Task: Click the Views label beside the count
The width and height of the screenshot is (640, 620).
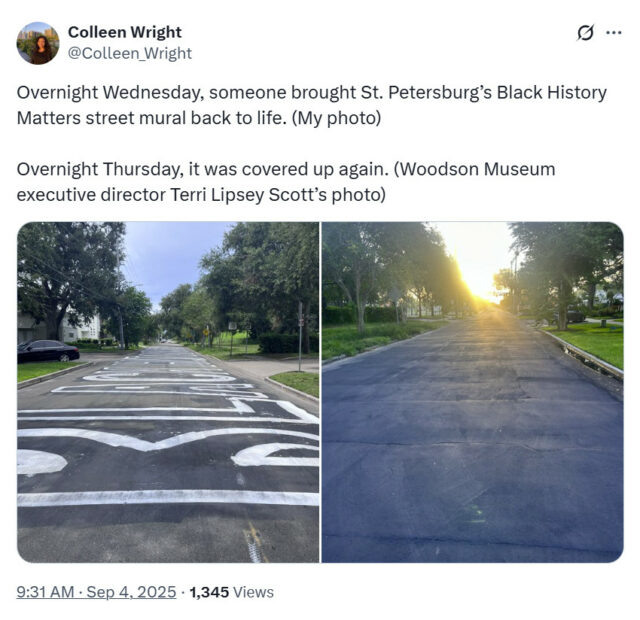Action: coord(253,592)
